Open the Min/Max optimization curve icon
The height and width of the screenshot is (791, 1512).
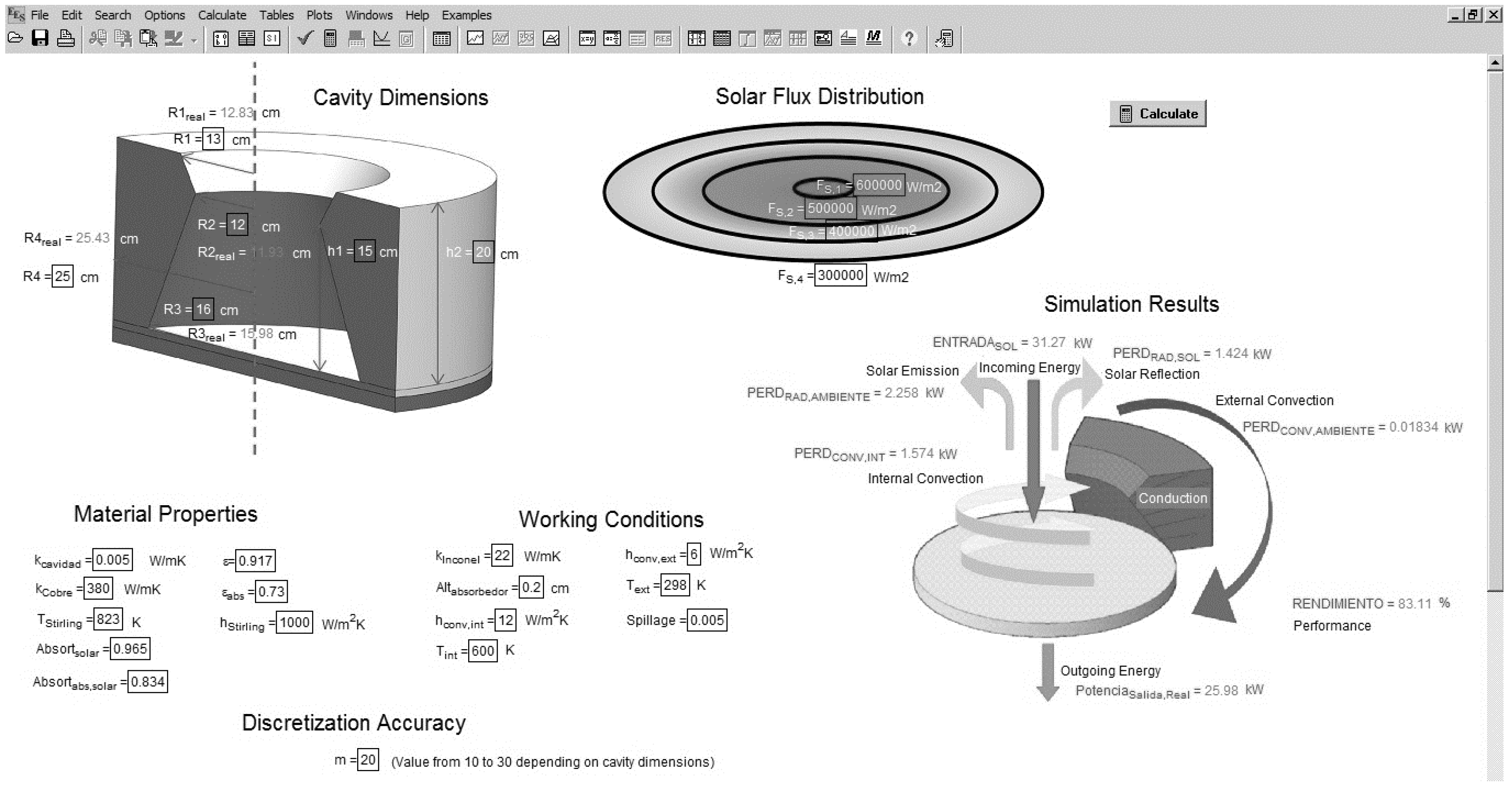click(381, 39)
